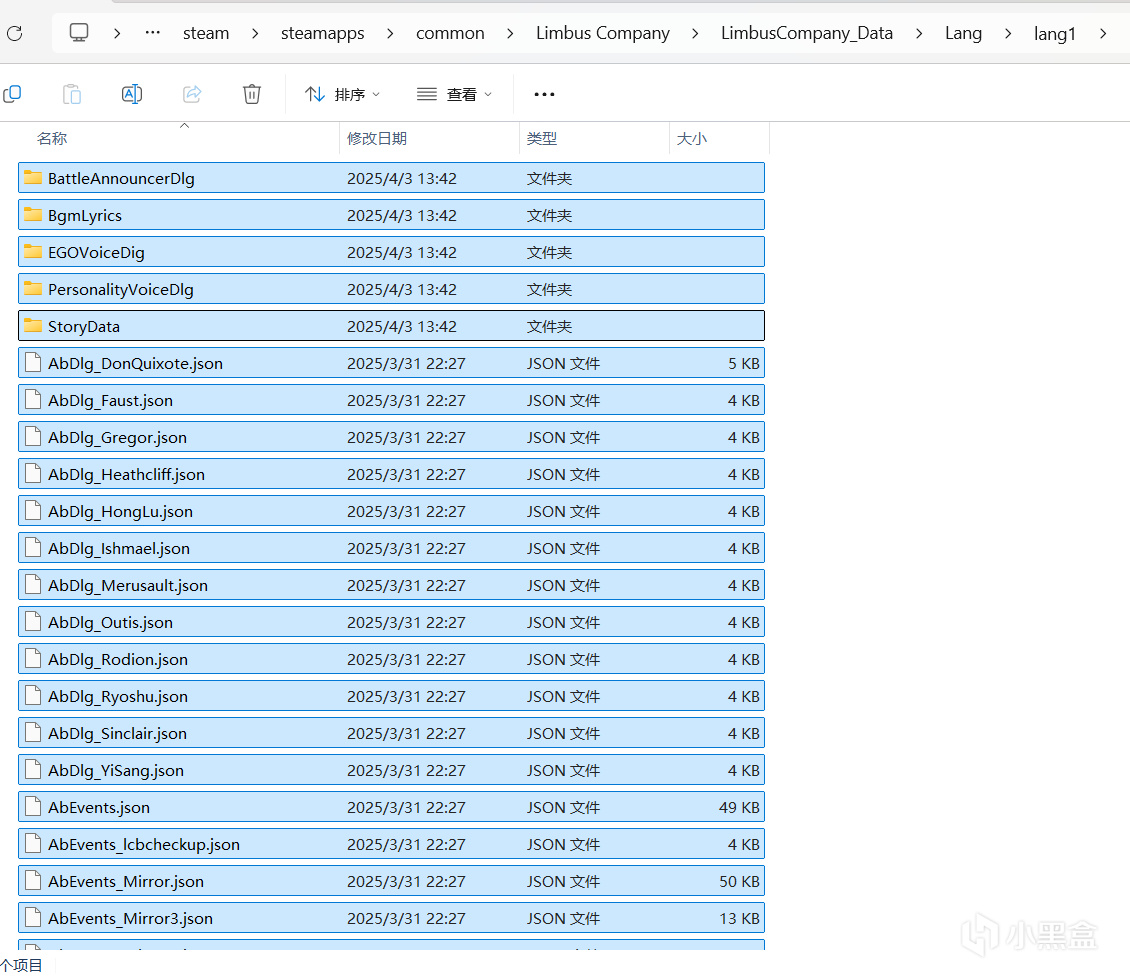Expand the chevron after Limbus Company breadcrumb
This screenshot has width=1130, height=980.
click(695, 33)
